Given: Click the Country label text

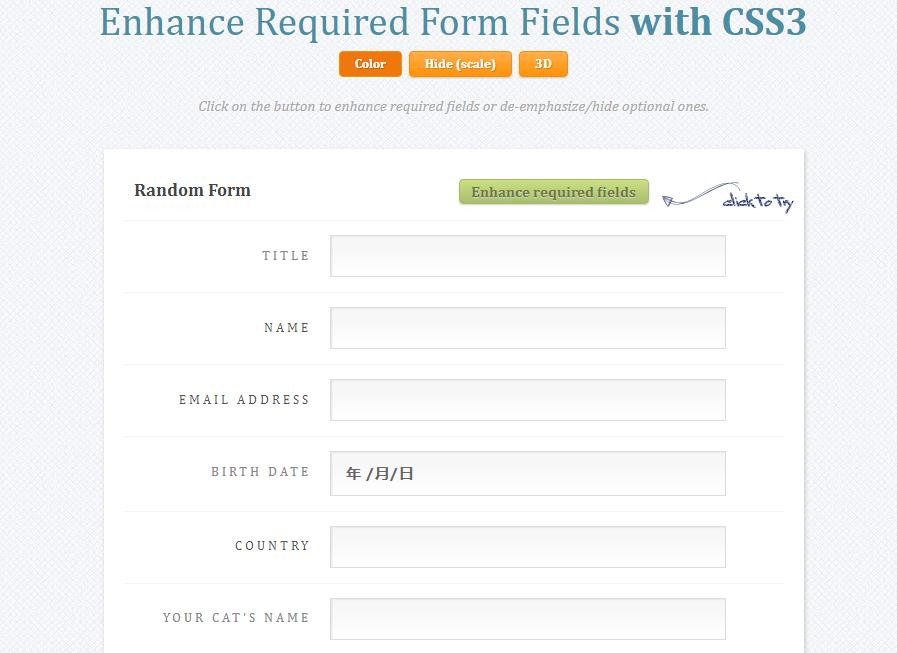Looking at the screenshot, I should click(x=272, y=546).
